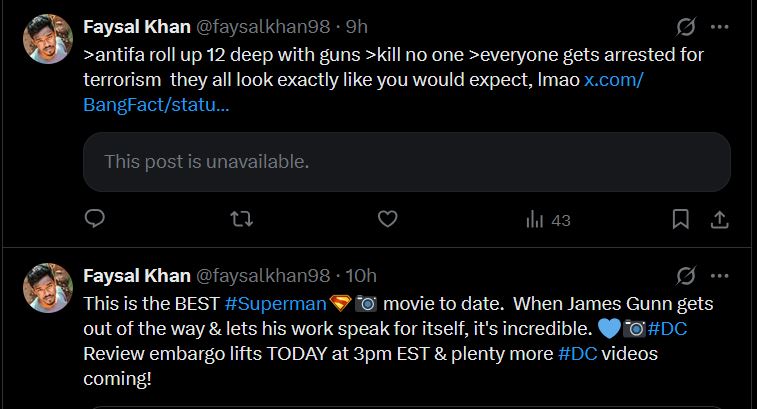757x409 pixels.
Task: Like the post about antifa arrests
Action: pyautogui.click(x=387, y=219)
